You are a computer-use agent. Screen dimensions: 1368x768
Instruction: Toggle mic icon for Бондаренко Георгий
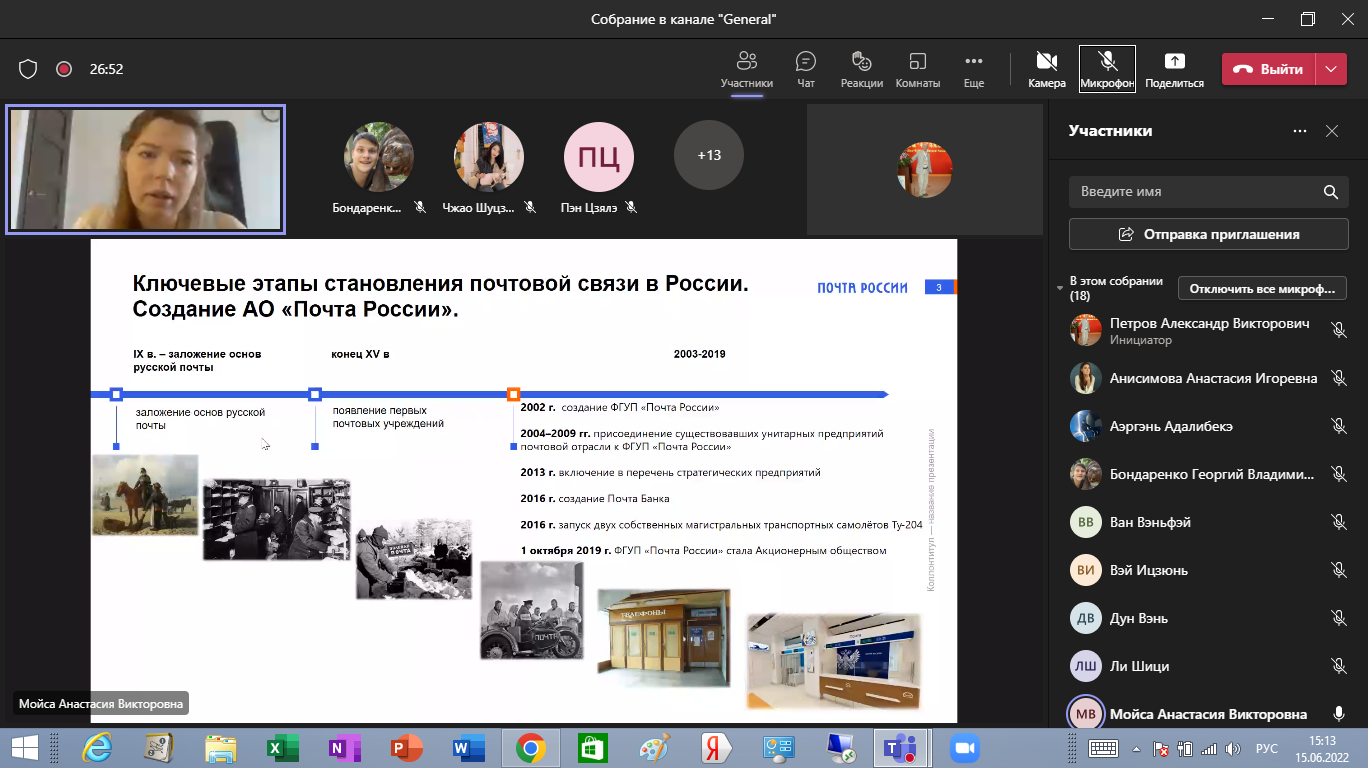[x=1339, y=474]
